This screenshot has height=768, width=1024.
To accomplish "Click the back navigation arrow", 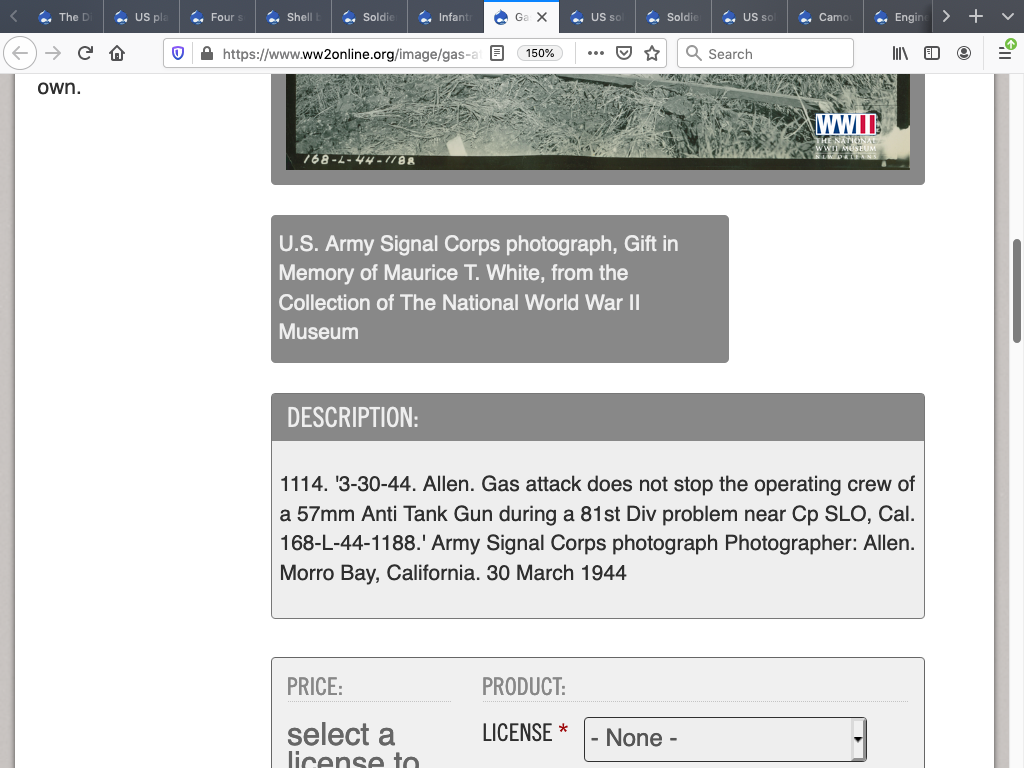I will (21, 53).
